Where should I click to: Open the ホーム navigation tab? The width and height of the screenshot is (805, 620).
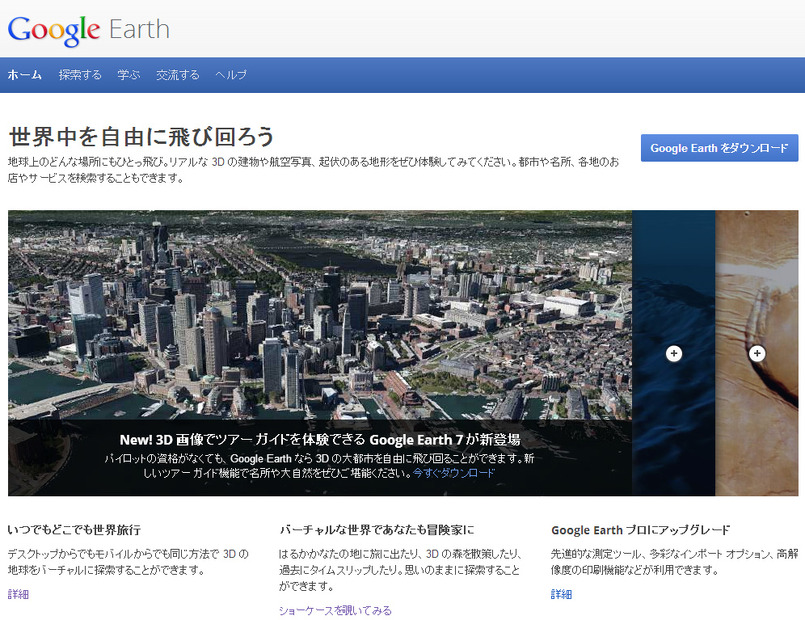click(25, 75)
